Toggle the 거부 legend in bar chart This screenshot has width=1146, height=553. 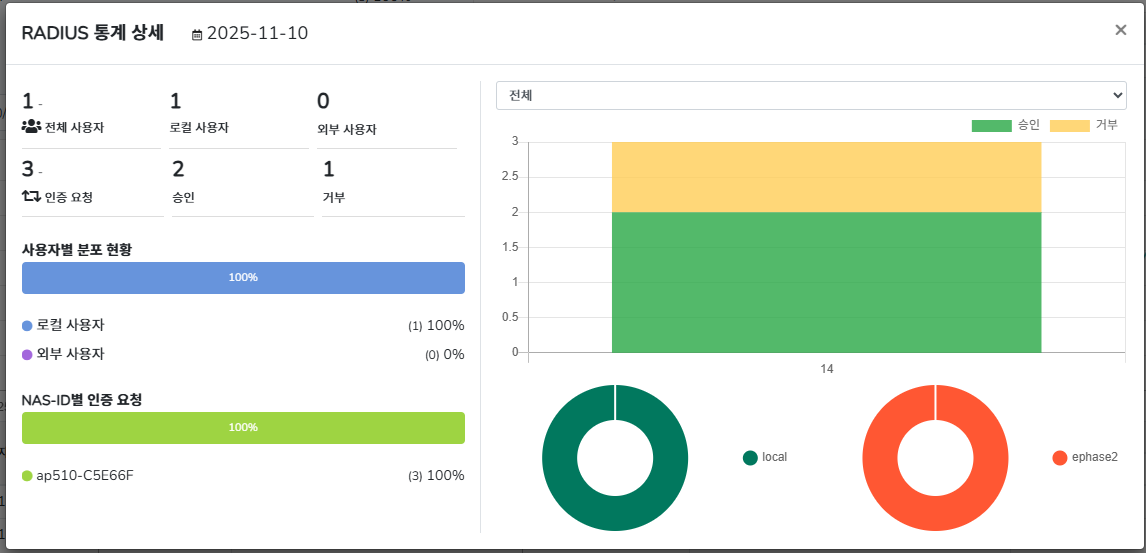tap(1084, 125)
